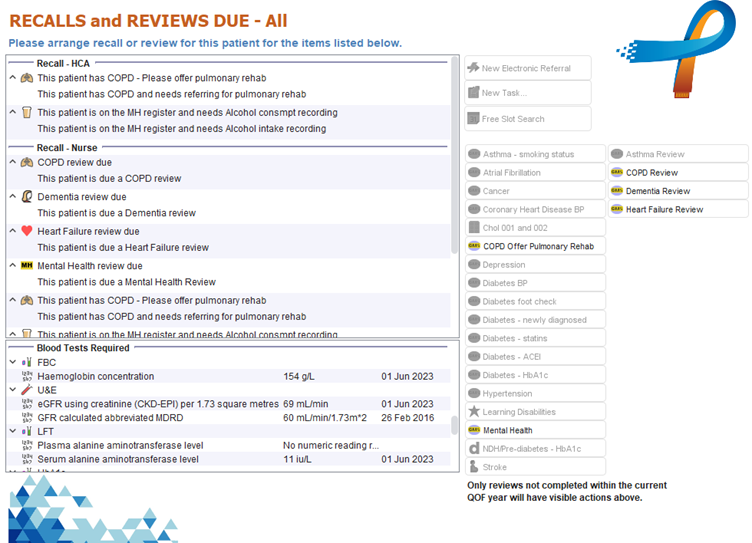752x543 pixels.
Task: Start the Dementia Review template
Action: coord(678,191)
